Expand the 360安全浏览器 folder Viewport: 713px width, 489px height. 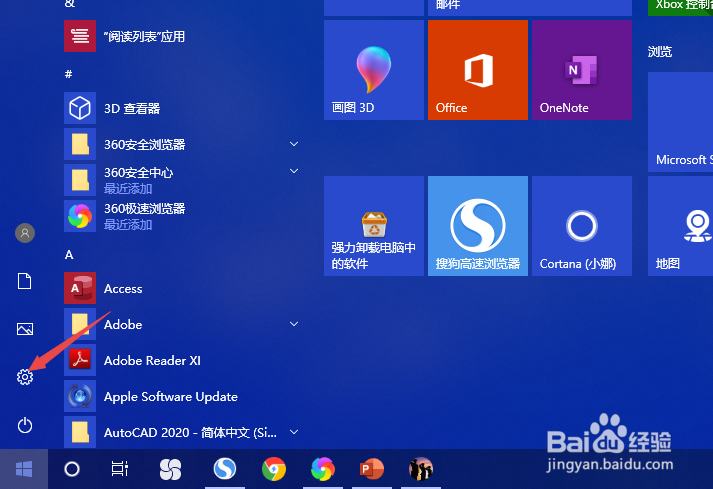coord(294,144)
